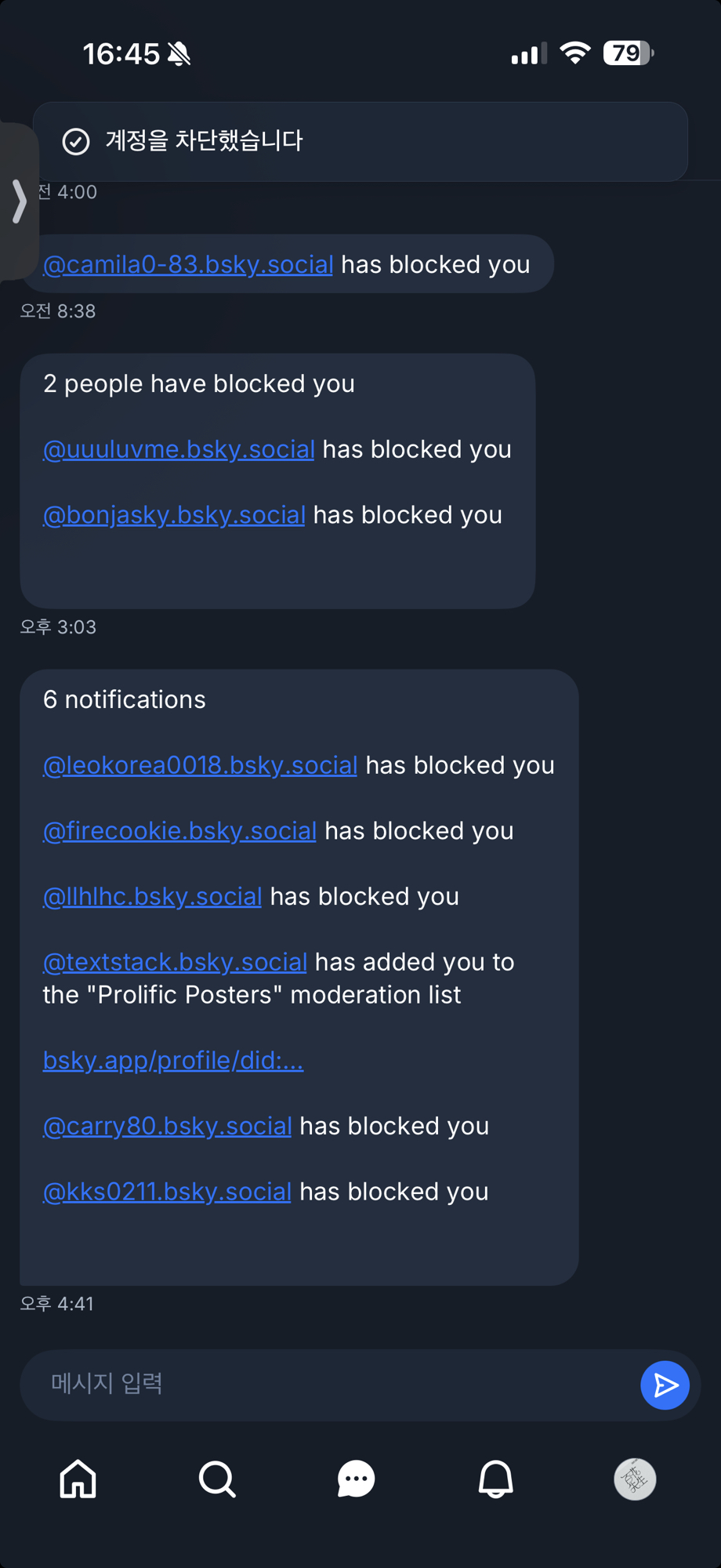
Task: Open @bonjasky.bsky.social profile link
Action: click(x=174, y=515)
